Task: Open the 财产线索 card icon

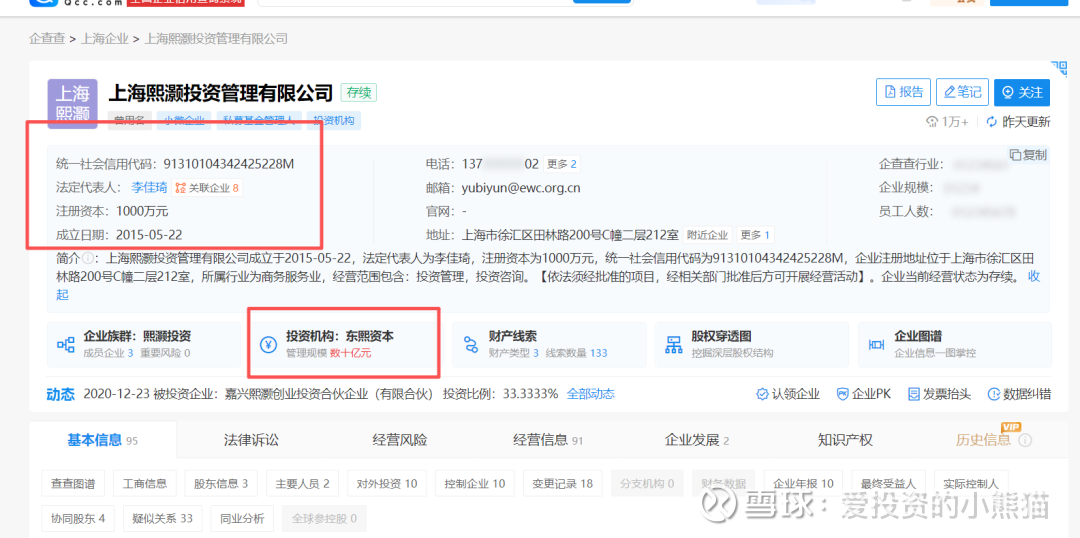Action: point(471,344)
